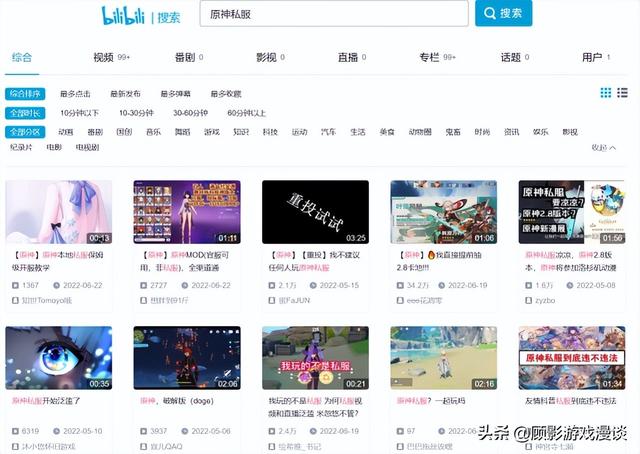
Task: Click the bilibili logo
Action: click(124, 15)
